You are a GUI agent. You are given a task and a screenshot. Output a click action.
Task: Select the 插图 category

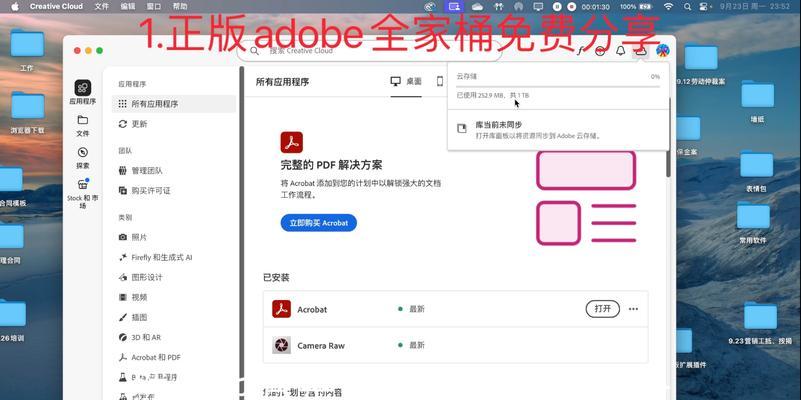coord(174,317)
